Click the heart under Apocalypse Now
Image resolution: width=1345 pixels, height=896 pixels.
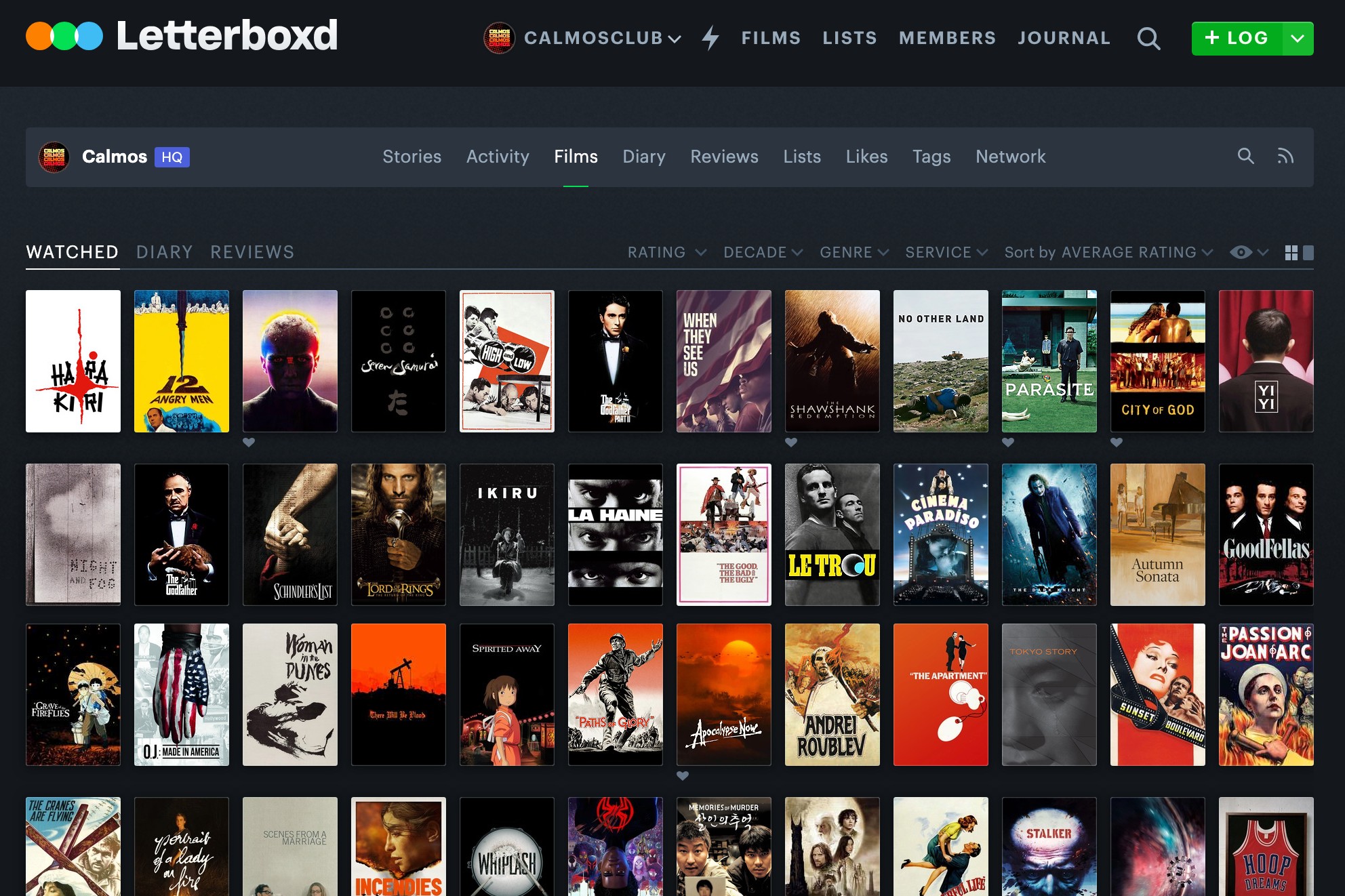click(x=683, y=776)
